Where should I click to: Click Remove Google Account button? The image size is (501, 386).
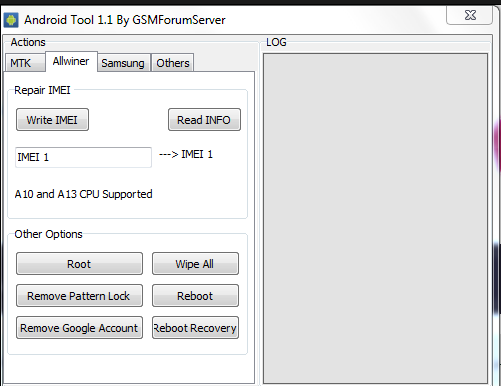click(x=79, y=328)
